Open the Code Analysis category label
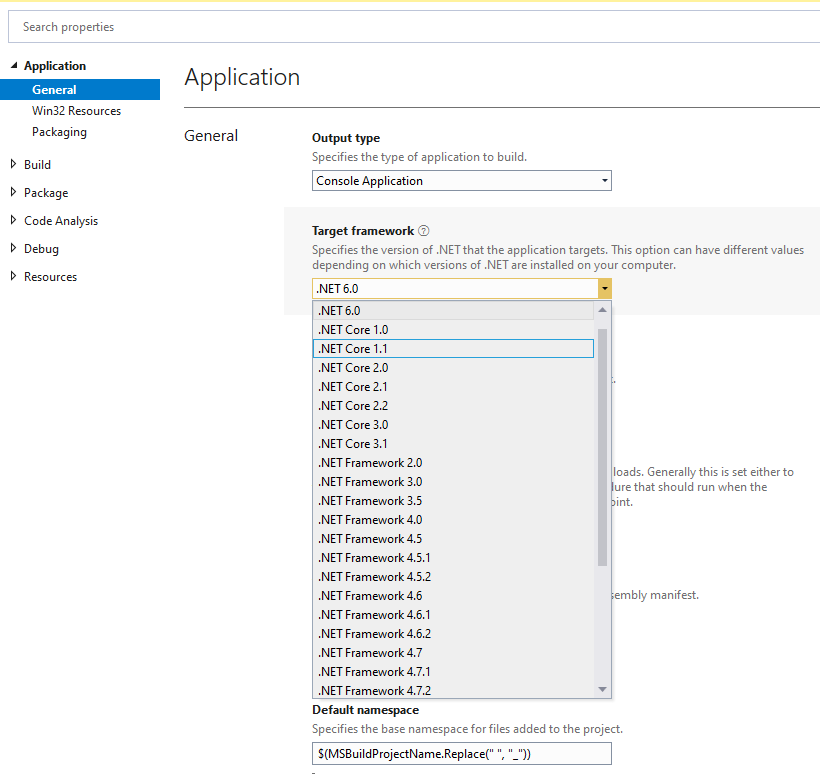The height and width of the screenshot is (774, 820). [x=61, y=221]
